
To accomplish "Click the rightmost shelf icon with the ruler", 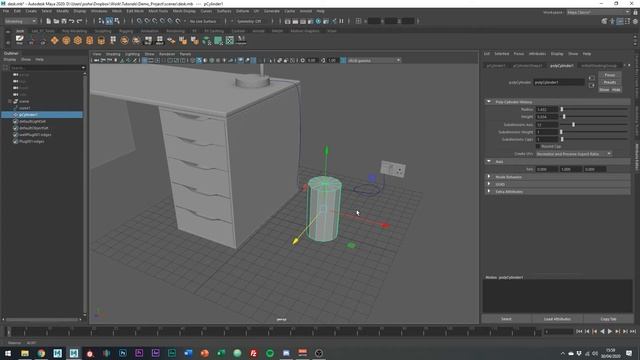I will pyautogui.click(x=241, y=40).
